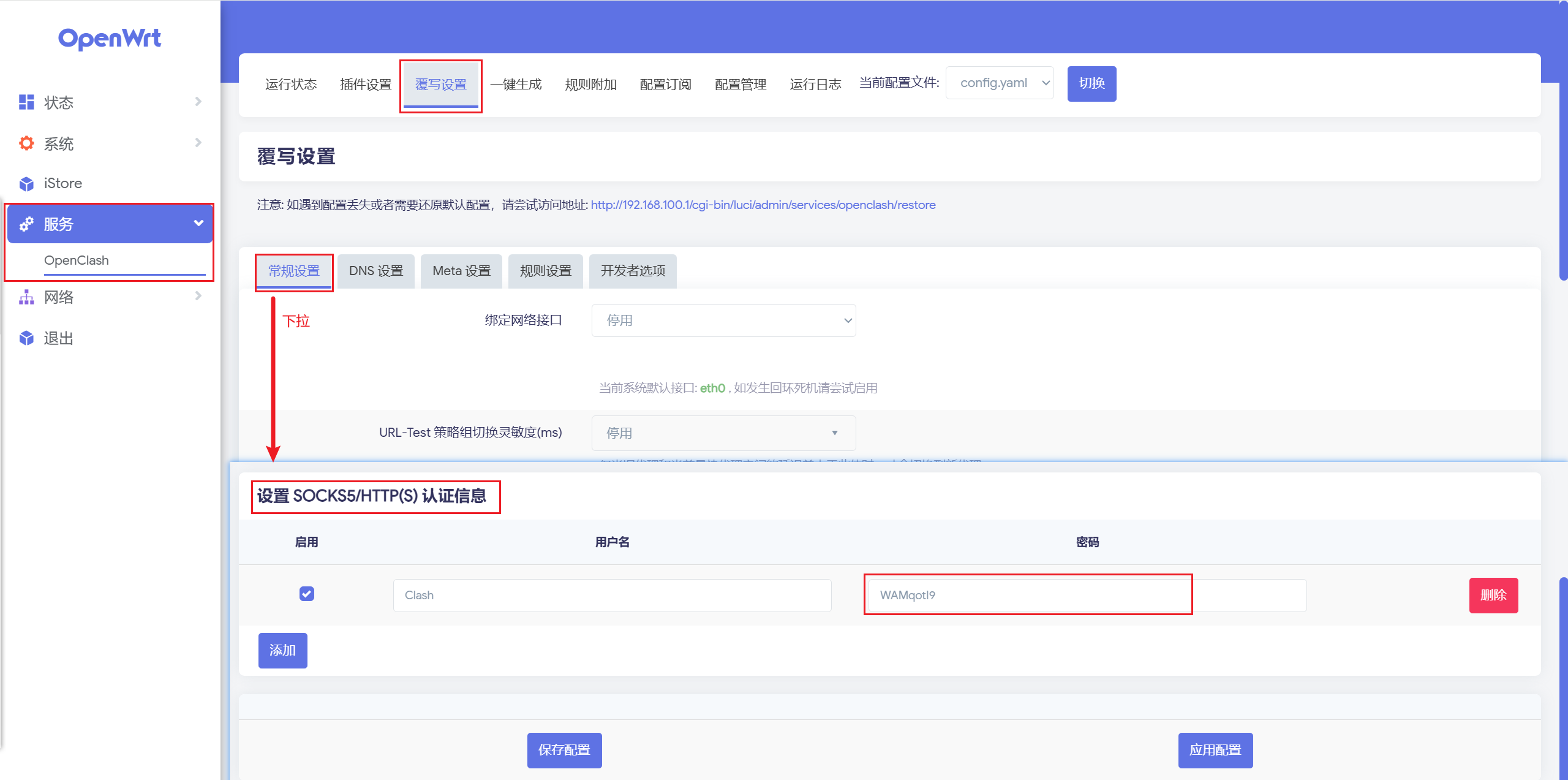Click the 退出 cube icon
Screen dimensions: 1568x780
click(x=26, y=338)
